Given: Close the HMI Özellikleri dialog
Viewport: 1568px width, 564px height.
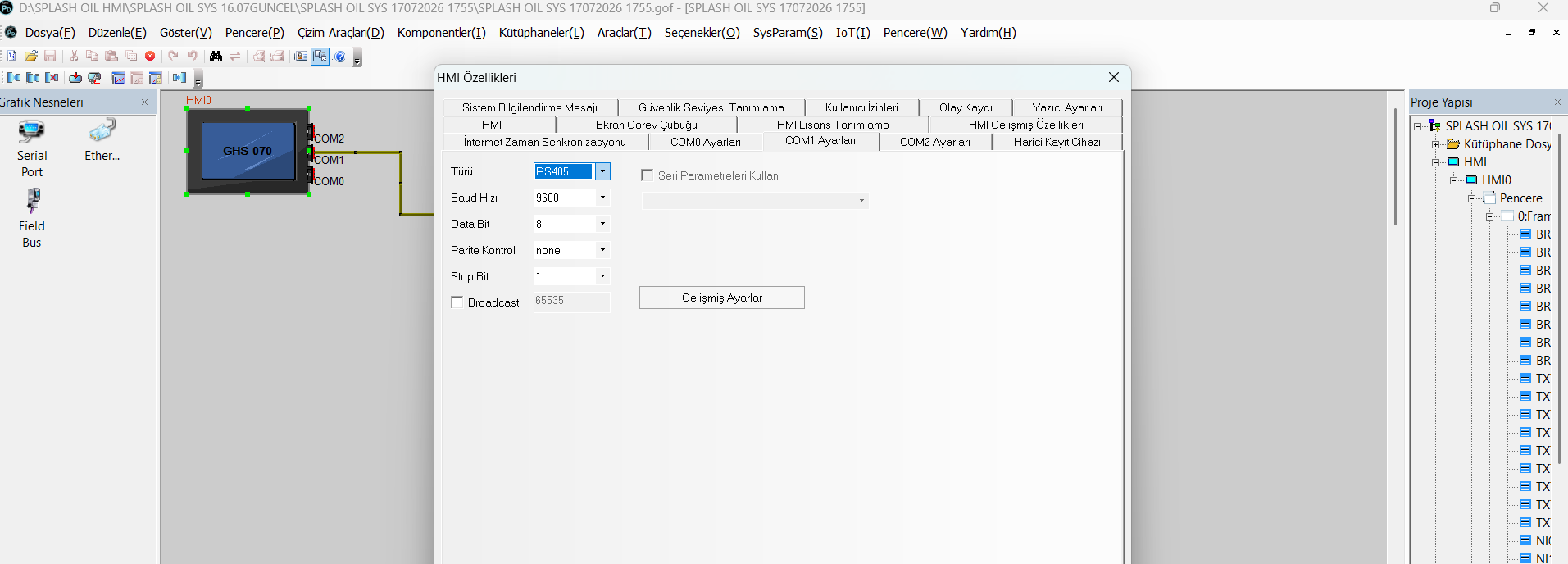Looking at the screenshot, I should coord(1113,77).
